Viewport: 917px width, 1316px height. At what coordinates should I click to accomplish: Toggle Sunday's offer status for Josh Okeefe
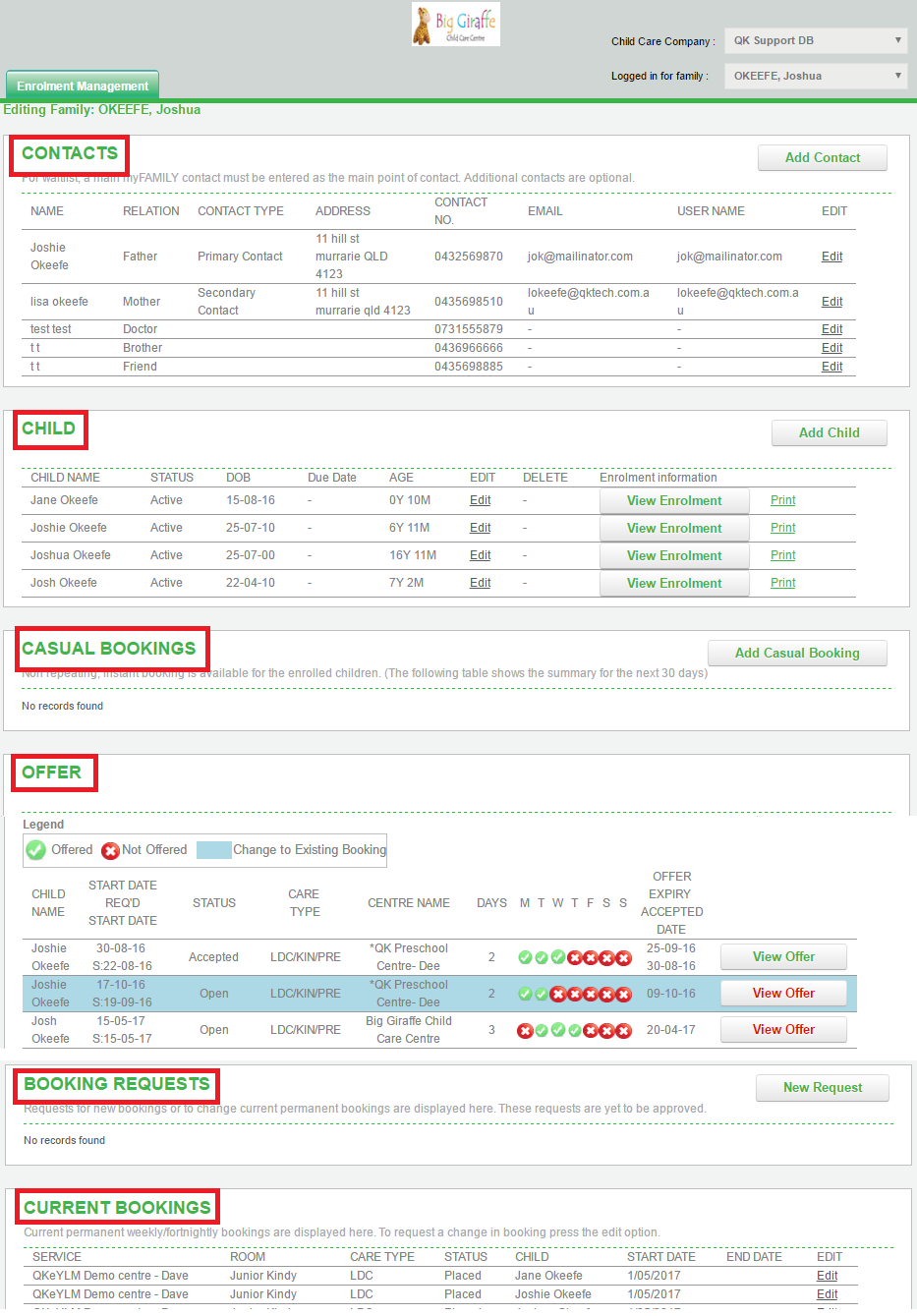point(623,1030)
